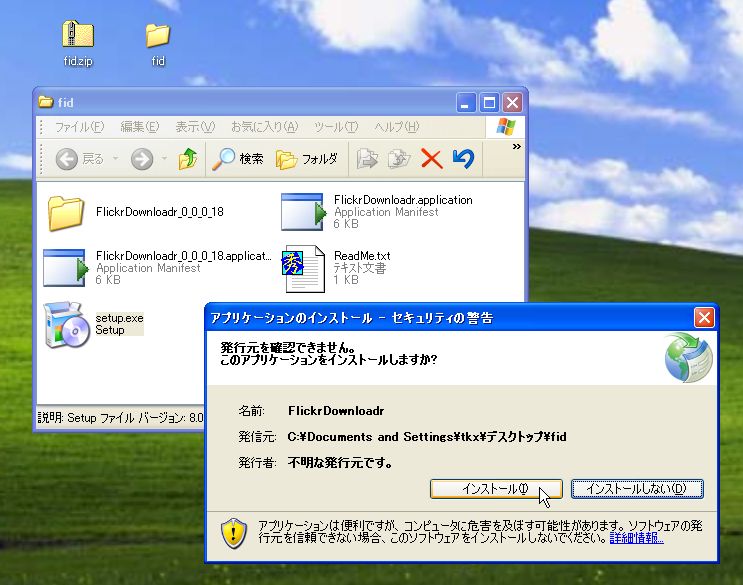Screen dimensions: 743x585
Task: Maximize the fid Explorer window
Action: coord(489,102)
